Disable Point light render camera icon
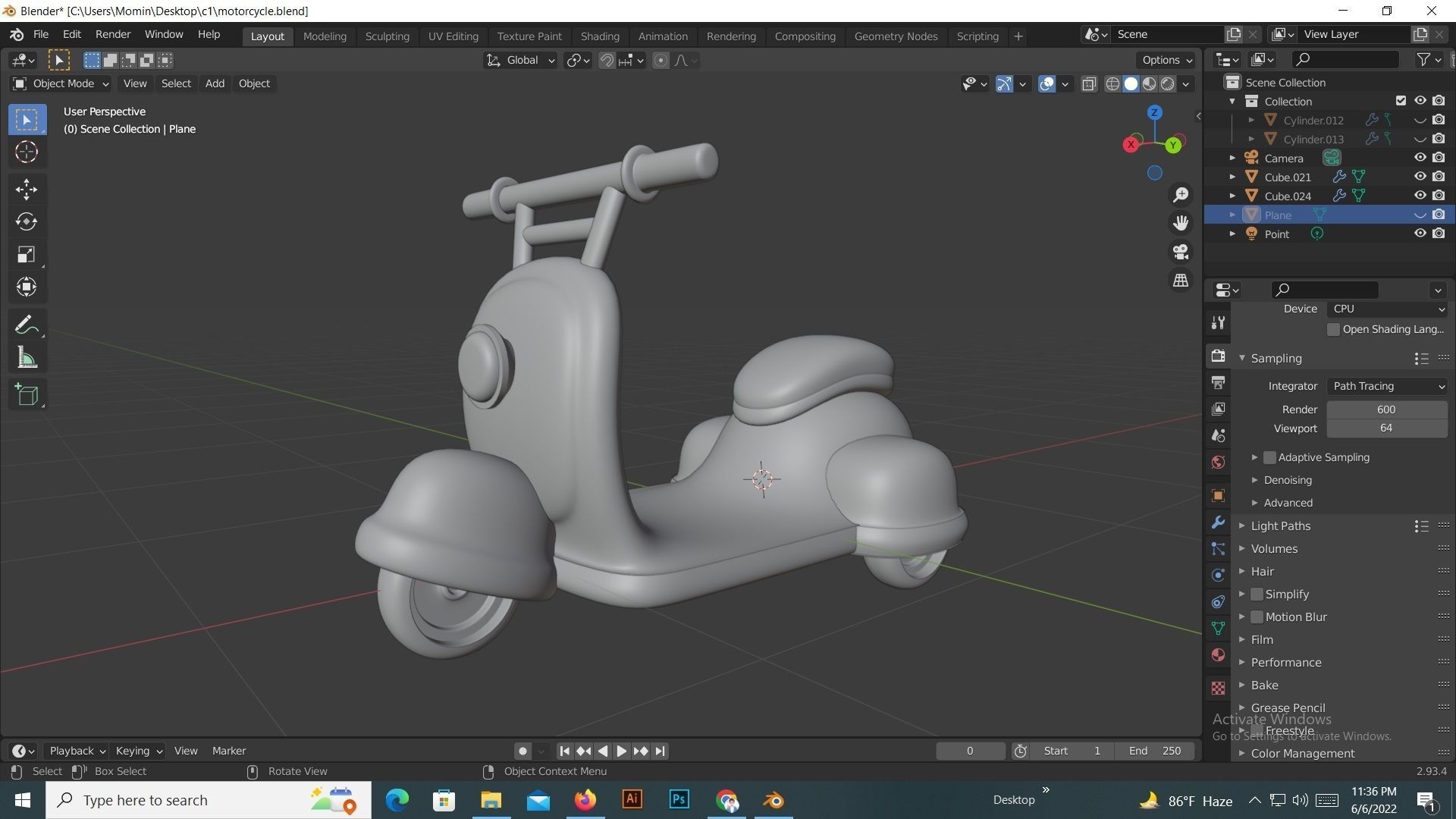The height and width of the screenshot is (819, 1456). tap(1439, 234)
